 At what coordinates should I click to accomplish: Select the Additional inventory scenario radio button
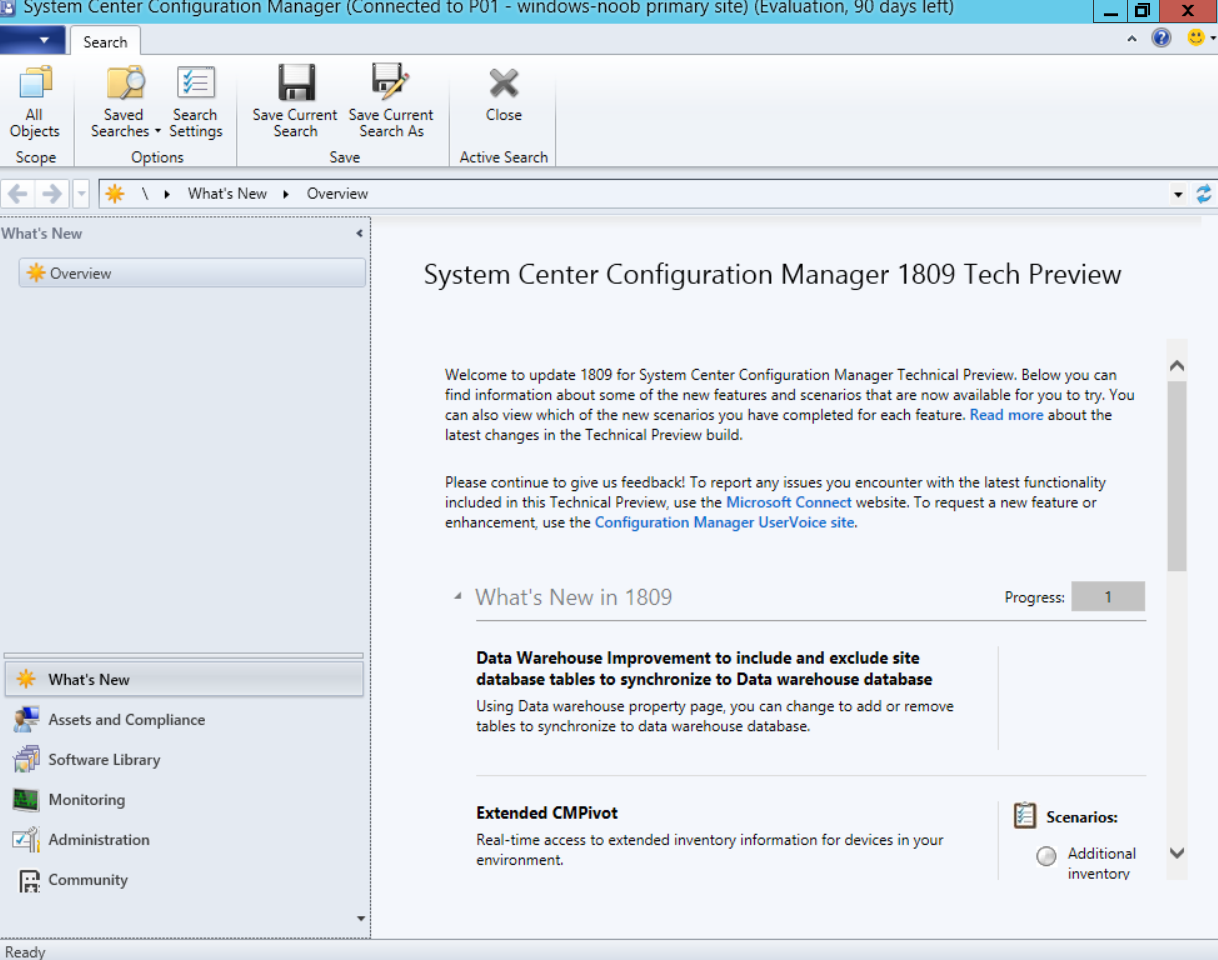[1046, 857]
